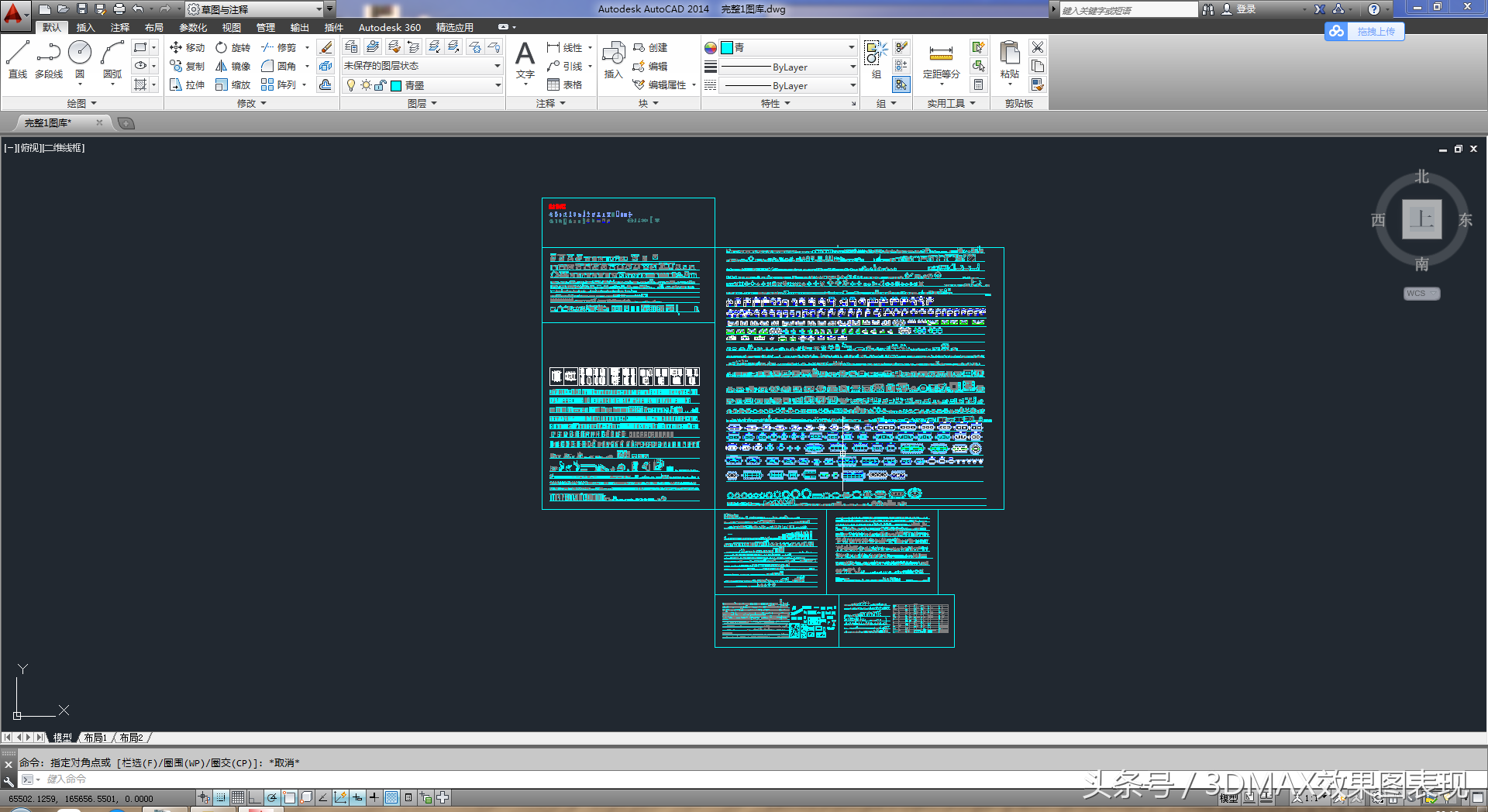1488x812 pixels.
Task: Open the current layer dropdown 青墨
Action: pyautogui.click(x=422, y=85)
